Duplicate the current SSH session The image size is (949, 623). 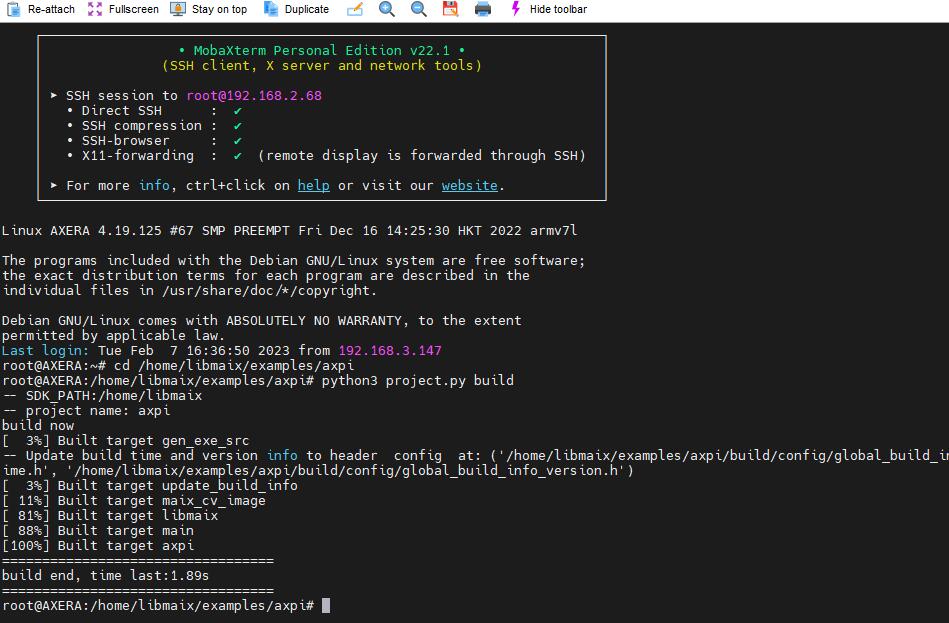coord(297,9)
